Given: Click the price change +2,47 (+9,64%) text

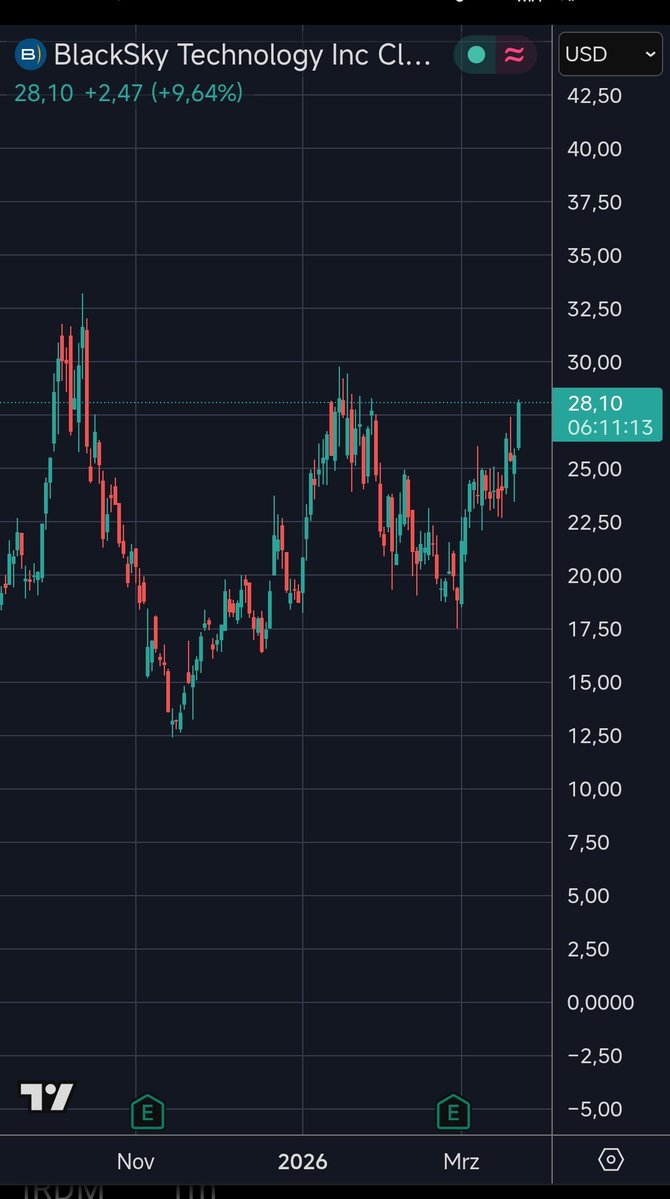Looking at the screenshot, I should click(x=163, y=93).
